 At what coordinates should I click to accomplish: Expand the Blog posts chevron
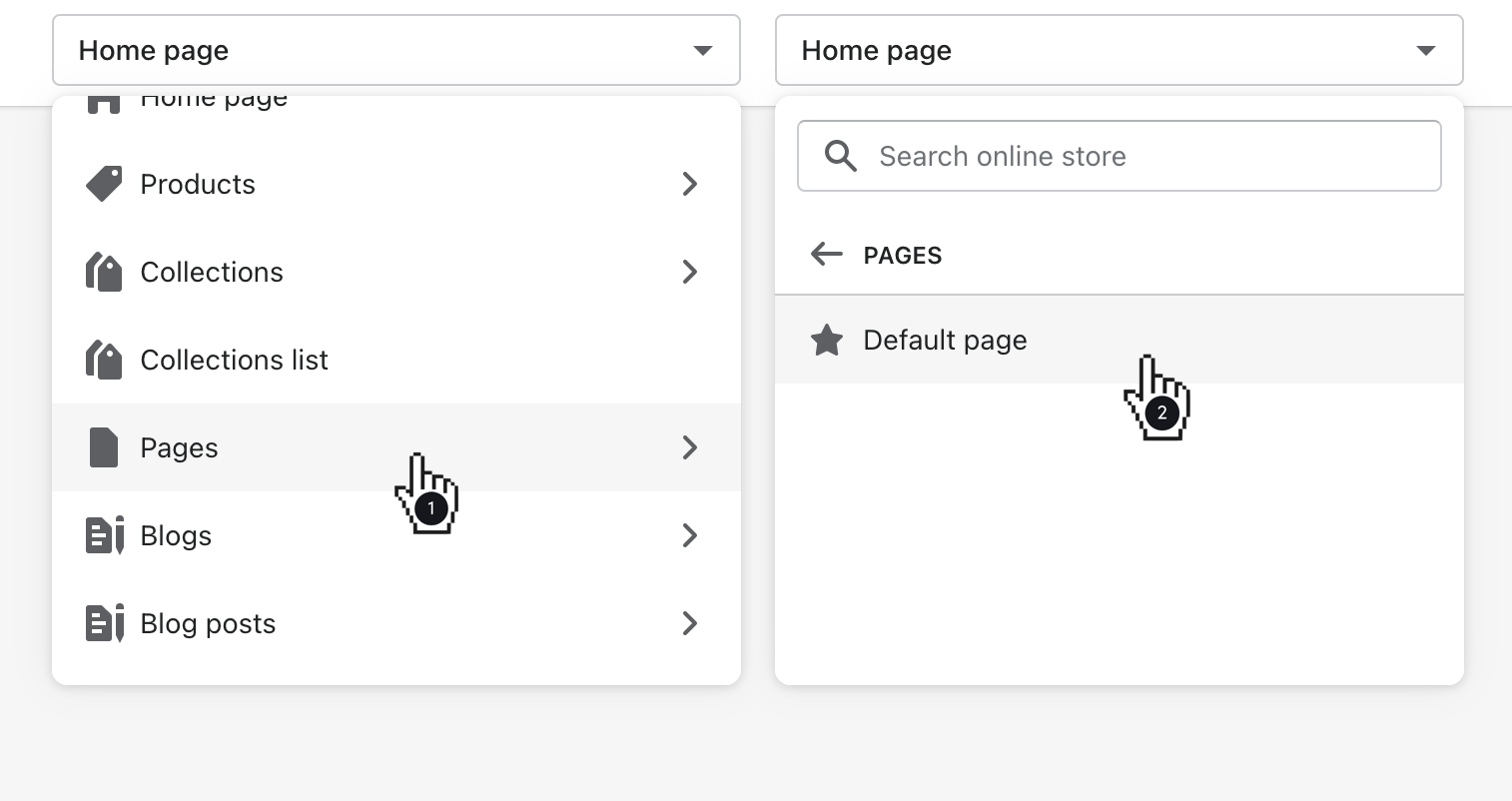689,623
